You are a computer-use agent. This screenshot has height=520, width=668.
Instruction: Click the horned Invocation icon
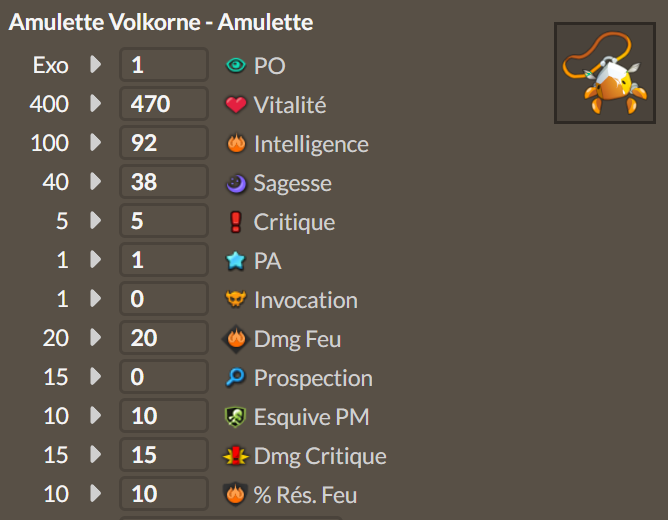click(x=236, y=299)
